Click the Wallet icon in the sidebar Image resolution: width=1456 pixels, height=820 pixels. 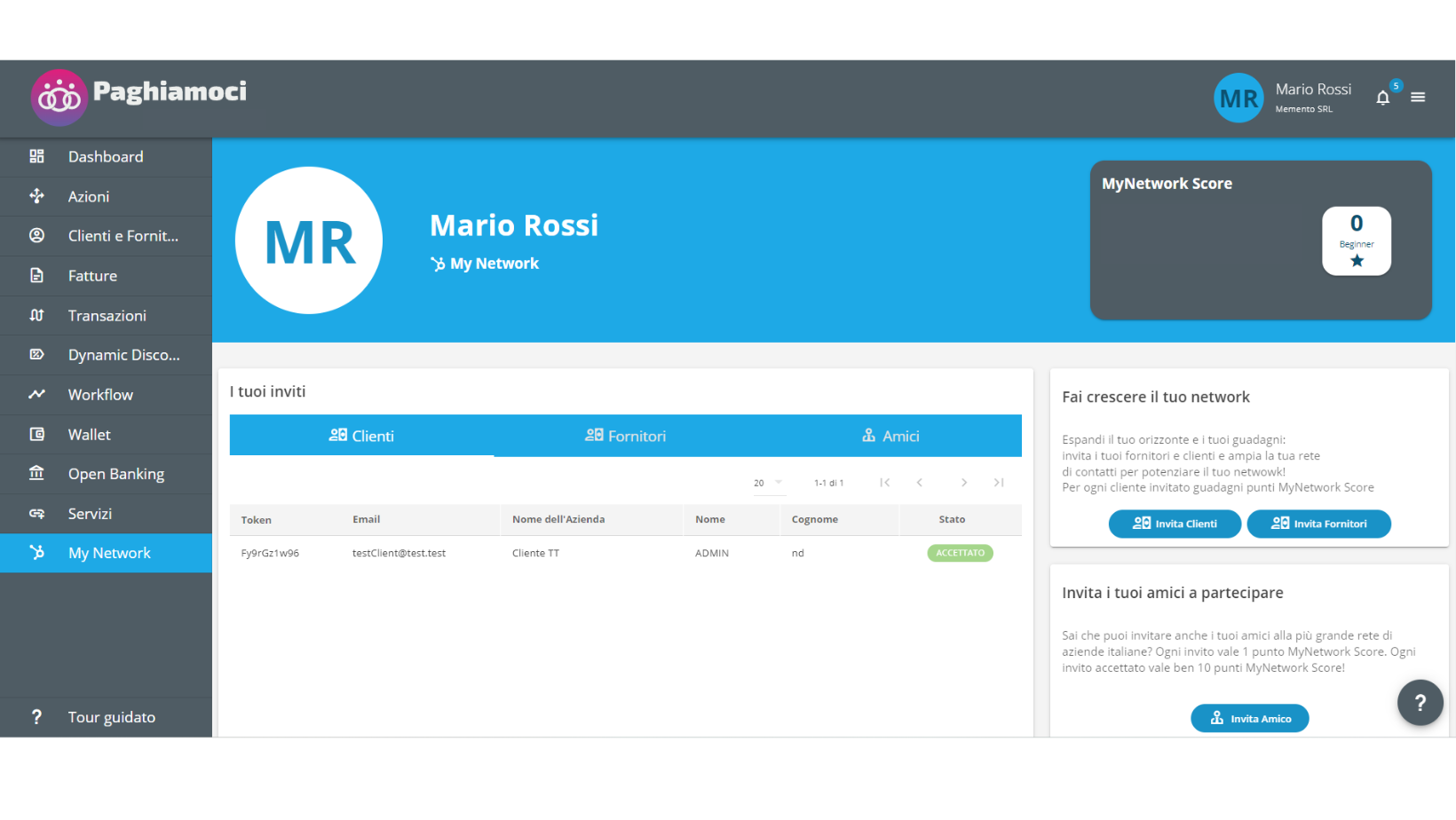click(36, 434)
